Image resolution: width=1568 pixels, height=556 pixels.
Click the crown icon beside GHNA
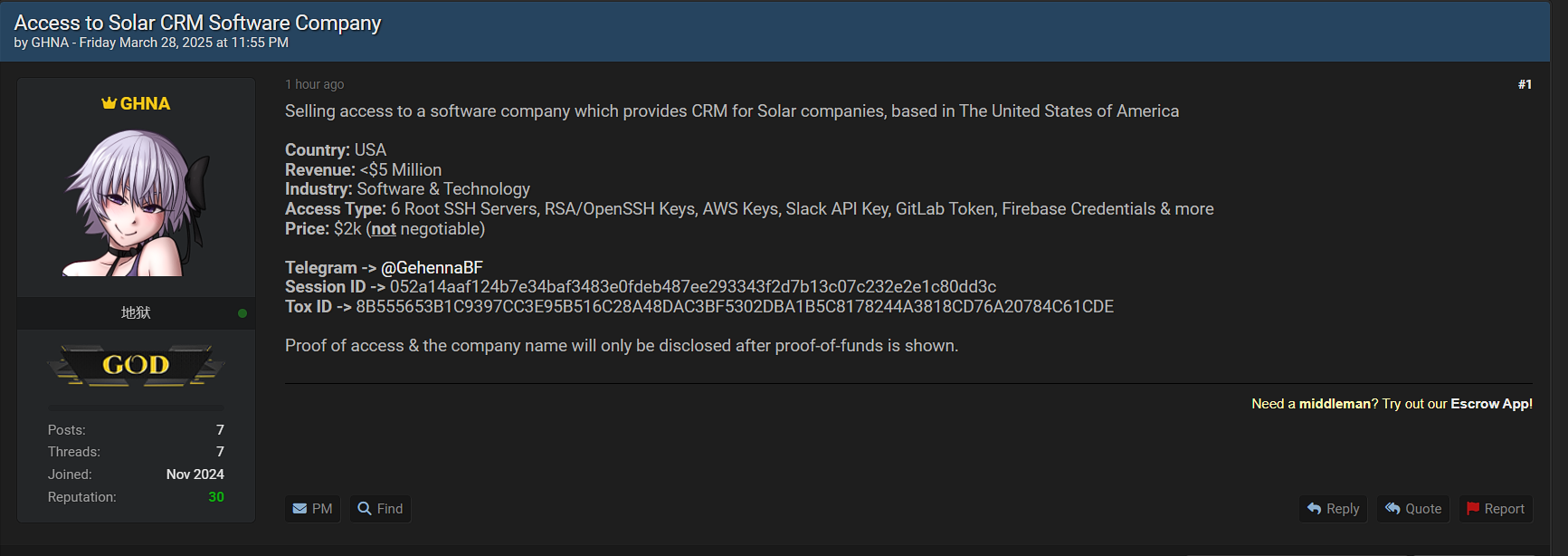point(109,103)
